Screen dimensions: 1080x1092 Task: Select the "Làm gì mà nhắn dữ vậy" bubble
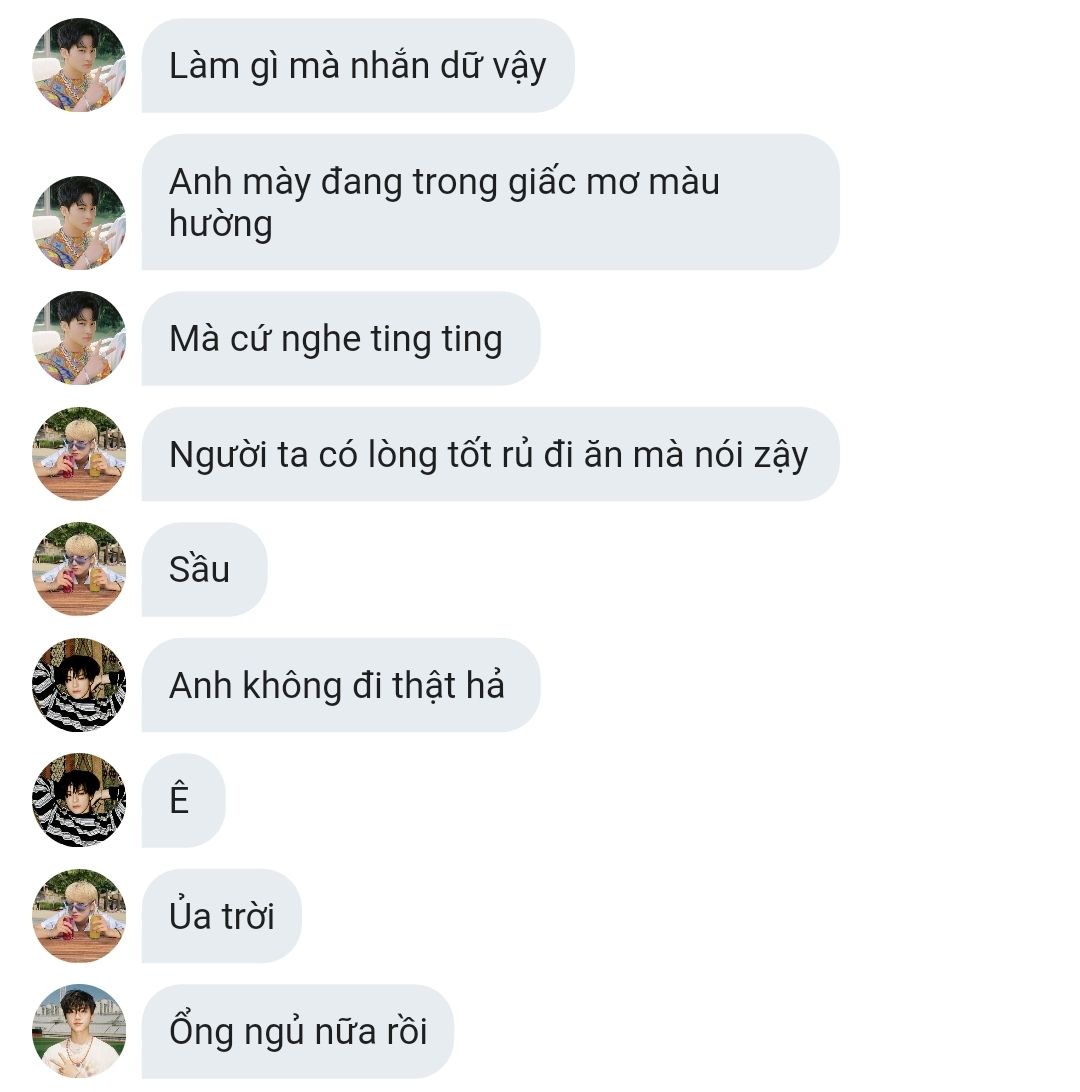click(x=358, y=65)
